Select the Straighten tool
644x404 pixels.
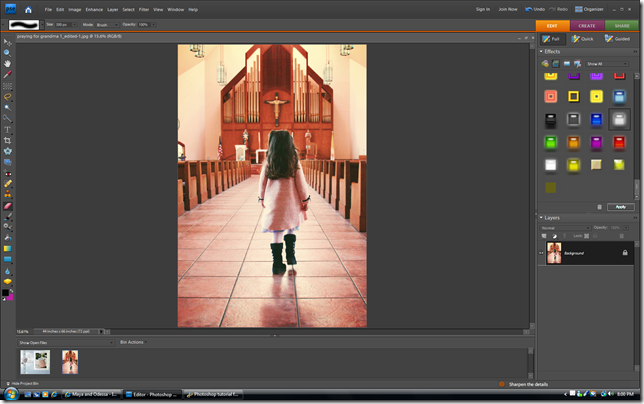pyautogui.click(x=7, y=162)
